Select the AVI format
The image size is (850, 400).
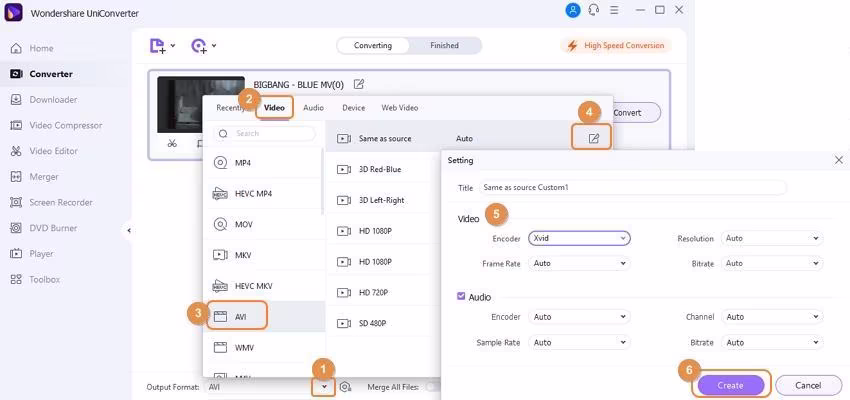pyautogui.click(x=263, y=317)
